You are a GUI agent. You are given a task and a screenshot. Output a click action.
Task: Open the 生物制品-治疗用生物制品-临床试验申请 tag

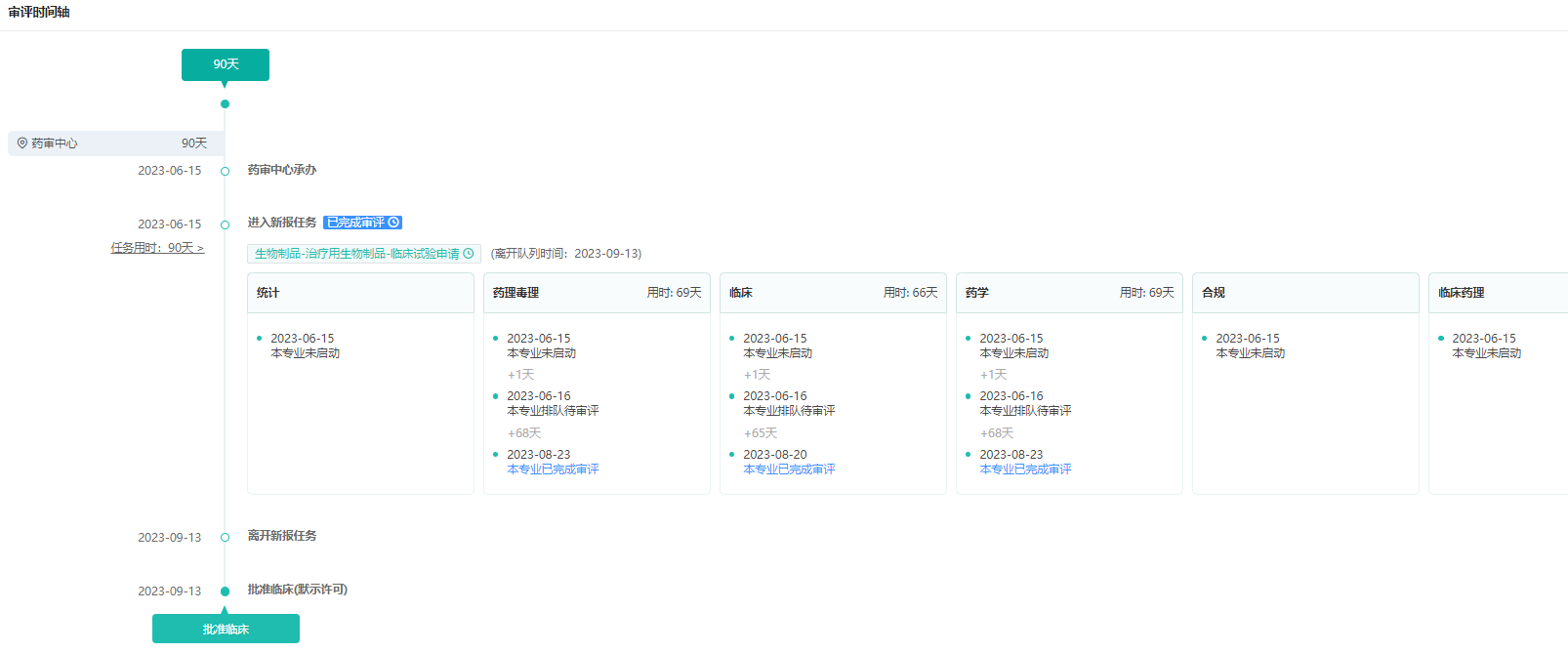356,254
